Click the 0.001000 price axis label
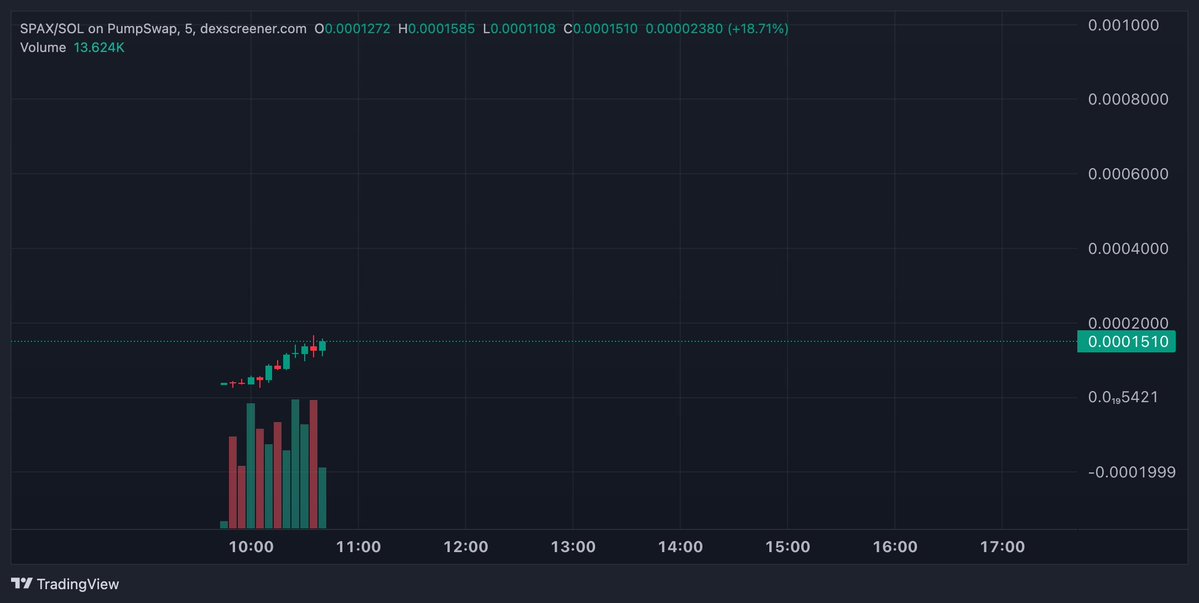This screenshot has width=1199, height=603. tap(1123, 25)
